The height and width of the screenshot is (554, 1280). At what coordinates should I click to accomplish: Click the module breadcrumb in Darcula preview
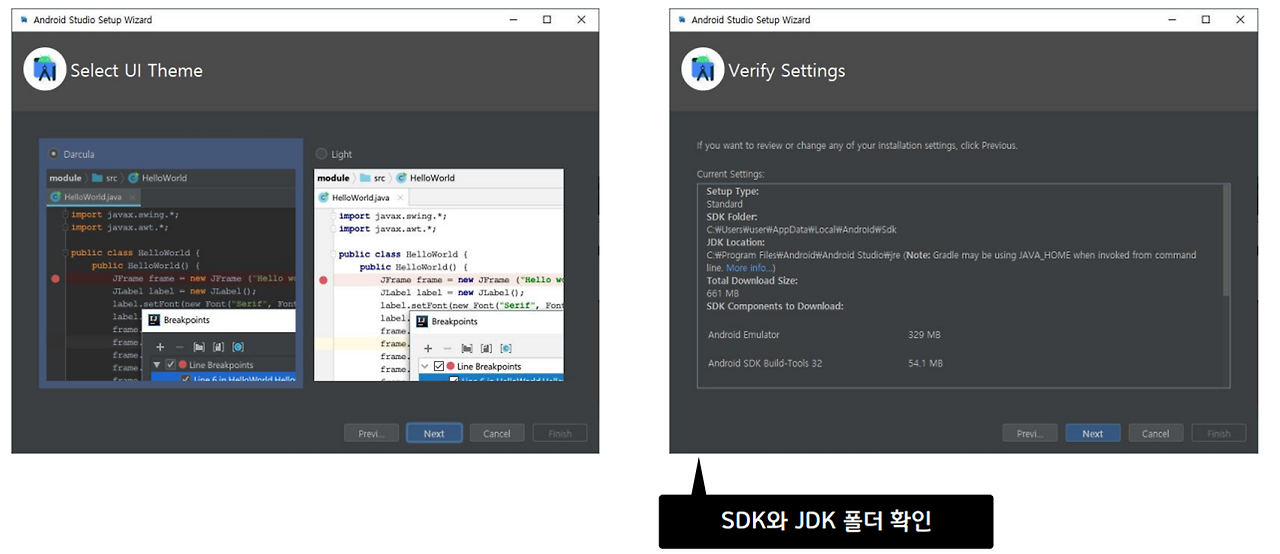point(65,178)
